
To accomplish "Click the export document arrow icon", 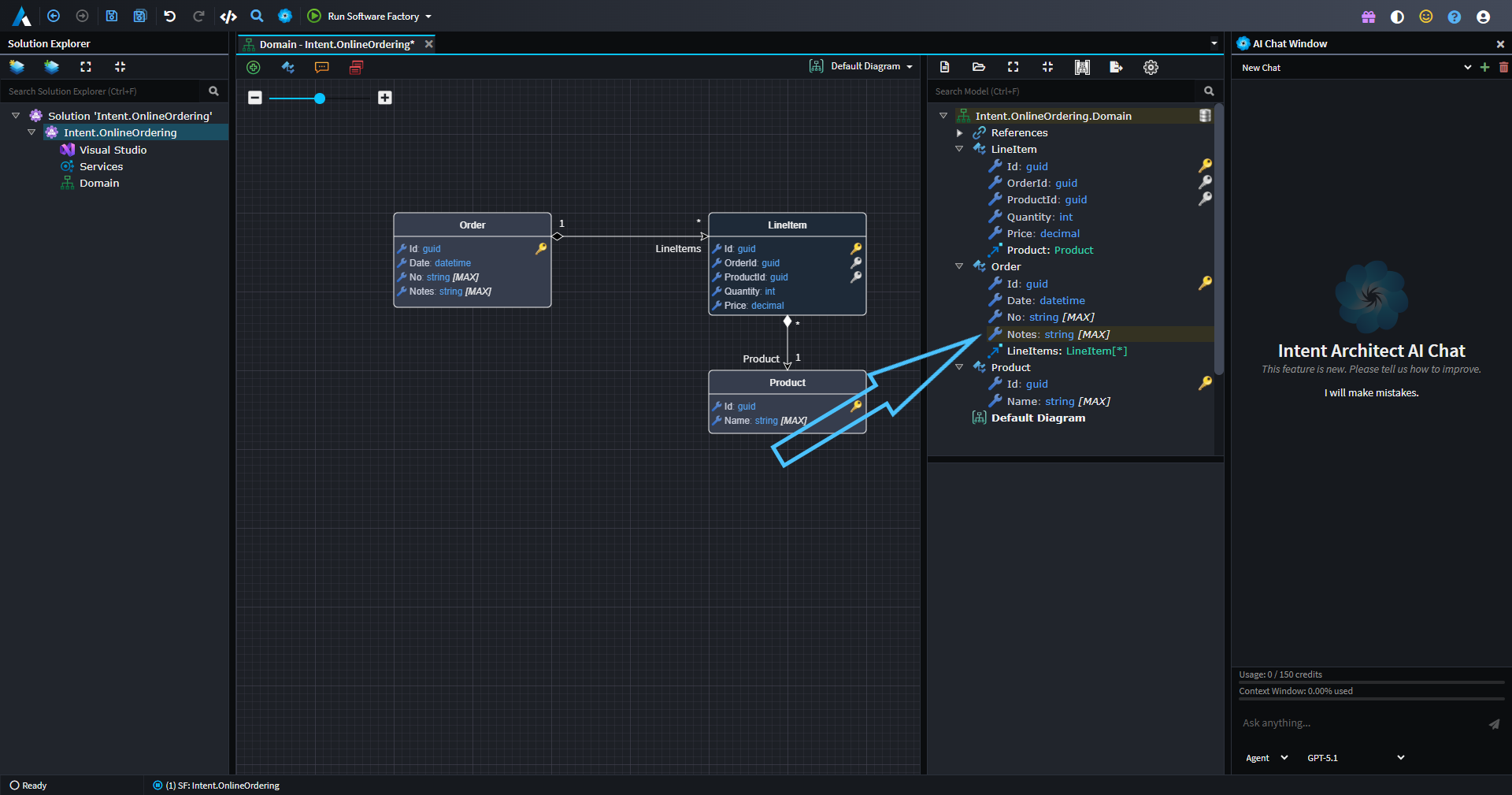I will [1116, 67].
